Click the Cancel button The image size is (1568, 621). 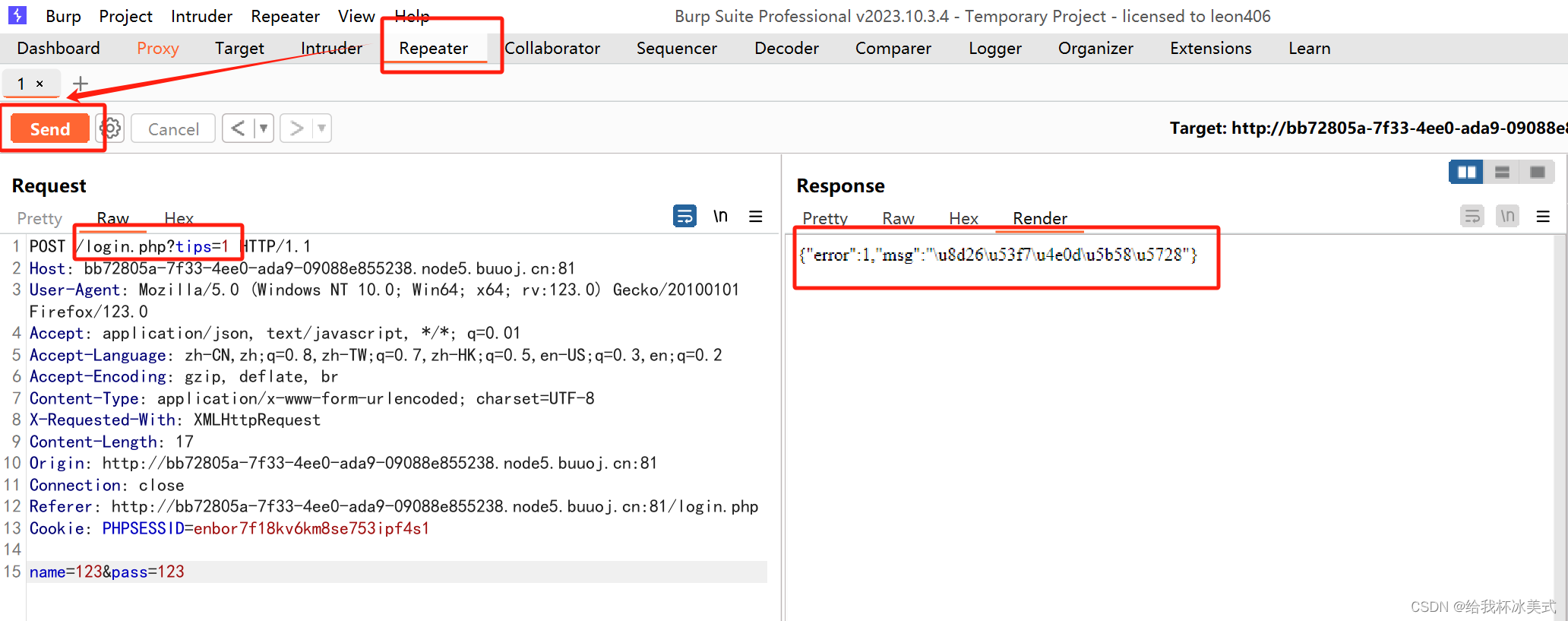[173, 129]
